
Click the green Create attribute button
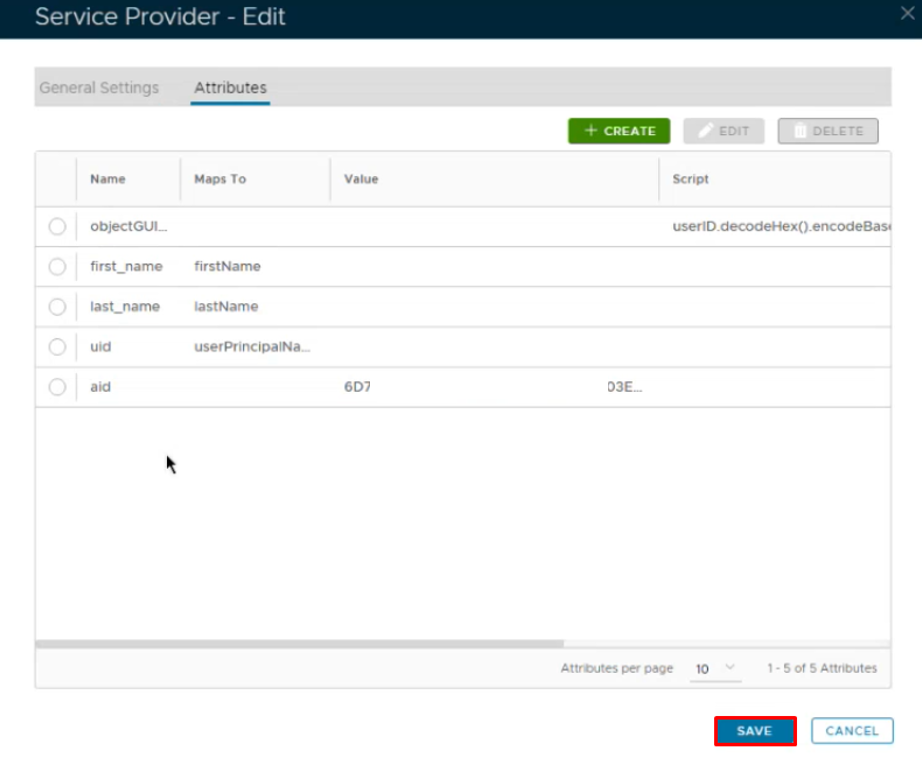click(619, 131)
